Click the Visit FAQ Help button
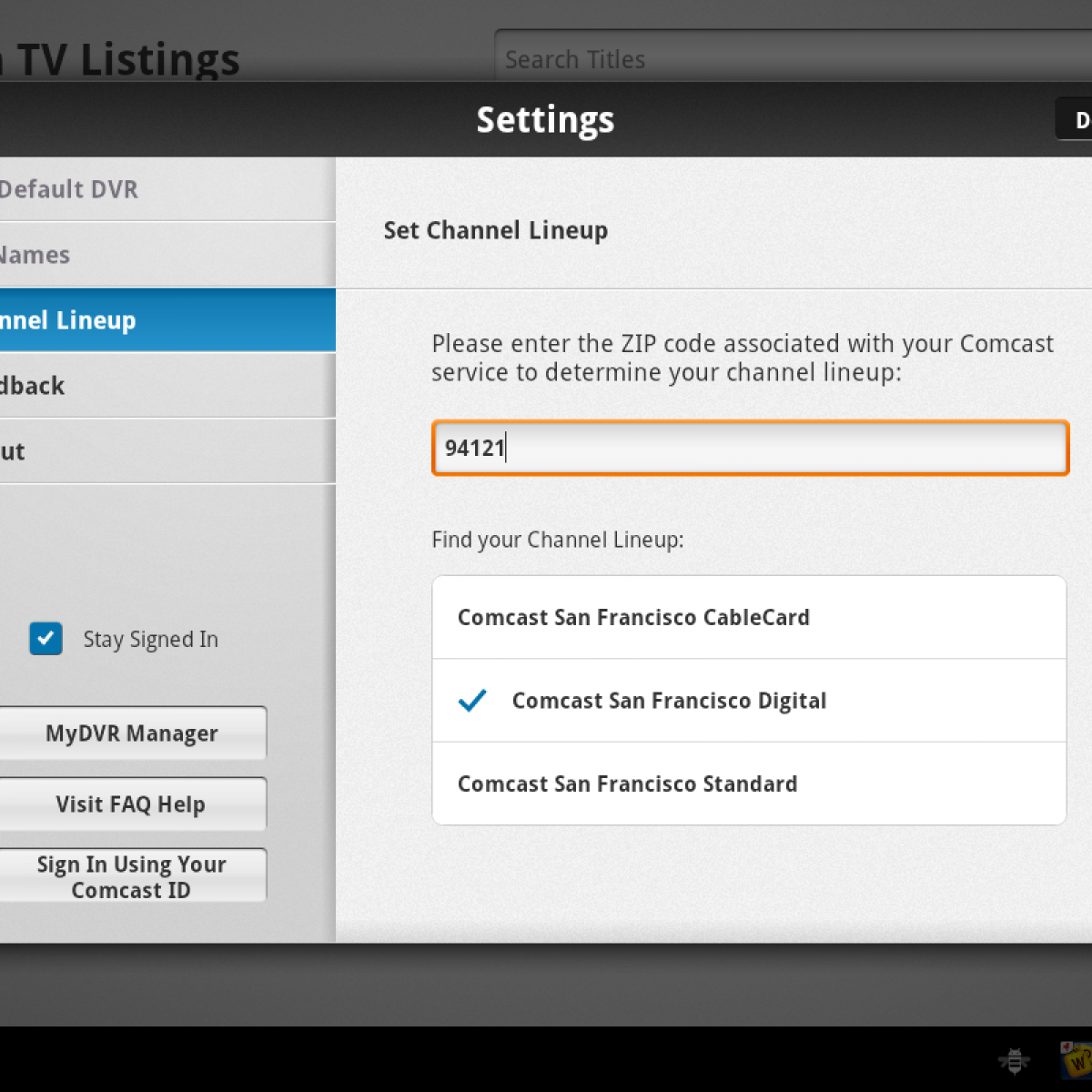The width and height of the screenshot is (1092, 1092). click(x=132, y=804)
